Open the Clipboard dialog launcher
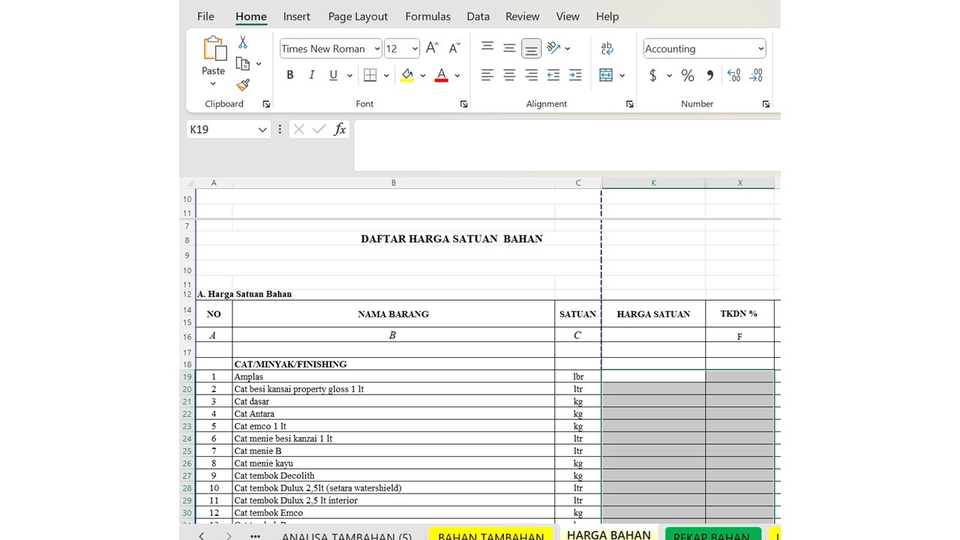This screenshot has width=960, height=540. [266, 104]
